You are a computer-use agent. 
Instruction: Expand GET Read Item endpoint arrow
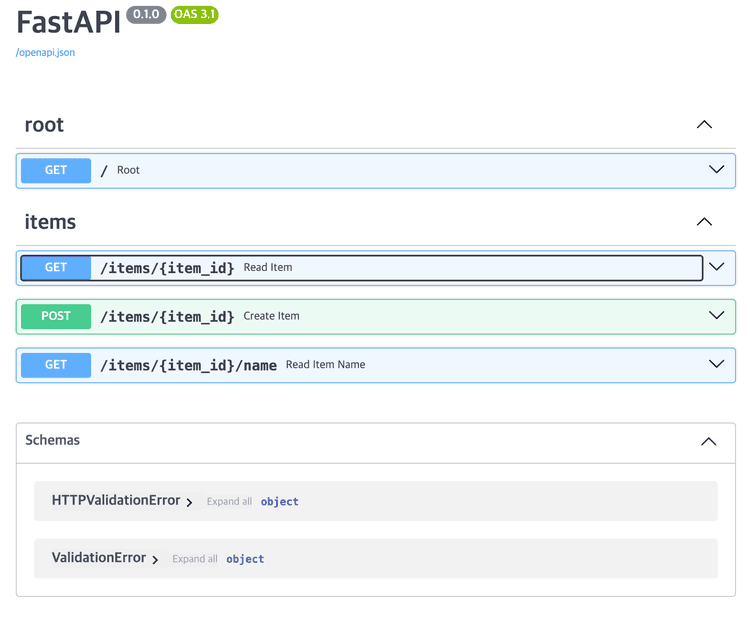coord(716,267)
